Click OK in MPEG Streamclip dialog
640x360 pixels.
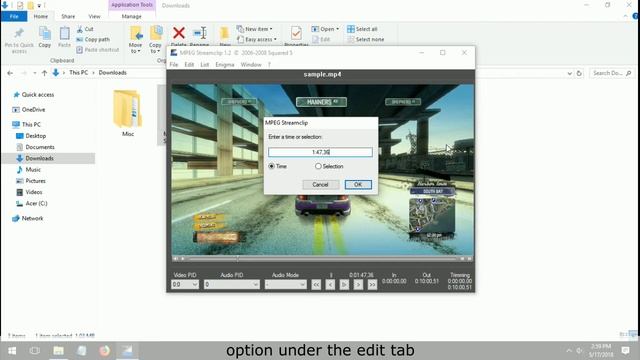click(358, 184)
